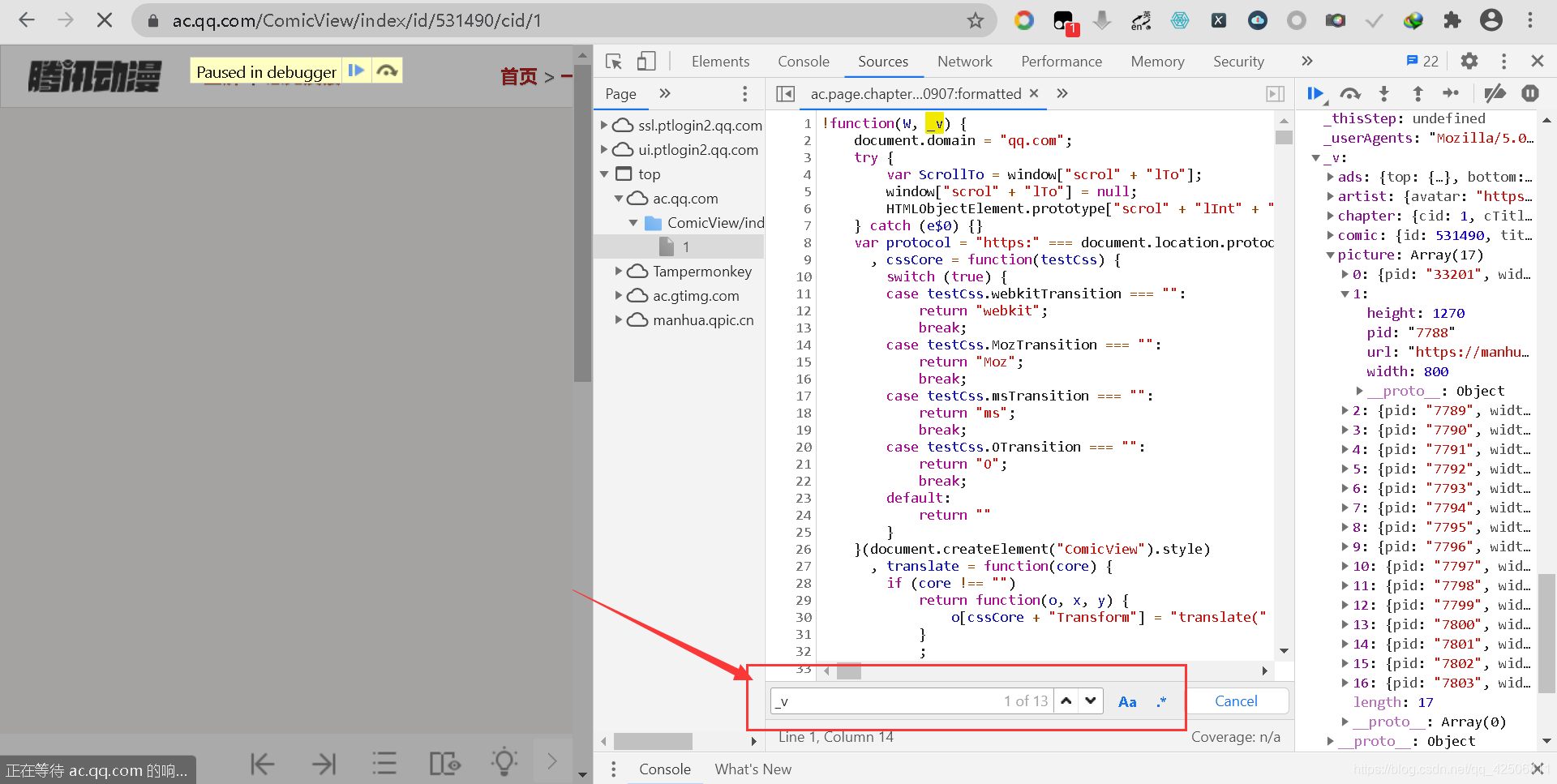
Task: Expand the Tampermonkey tree node
Action: pyautogui.click(x=619, y=272)
